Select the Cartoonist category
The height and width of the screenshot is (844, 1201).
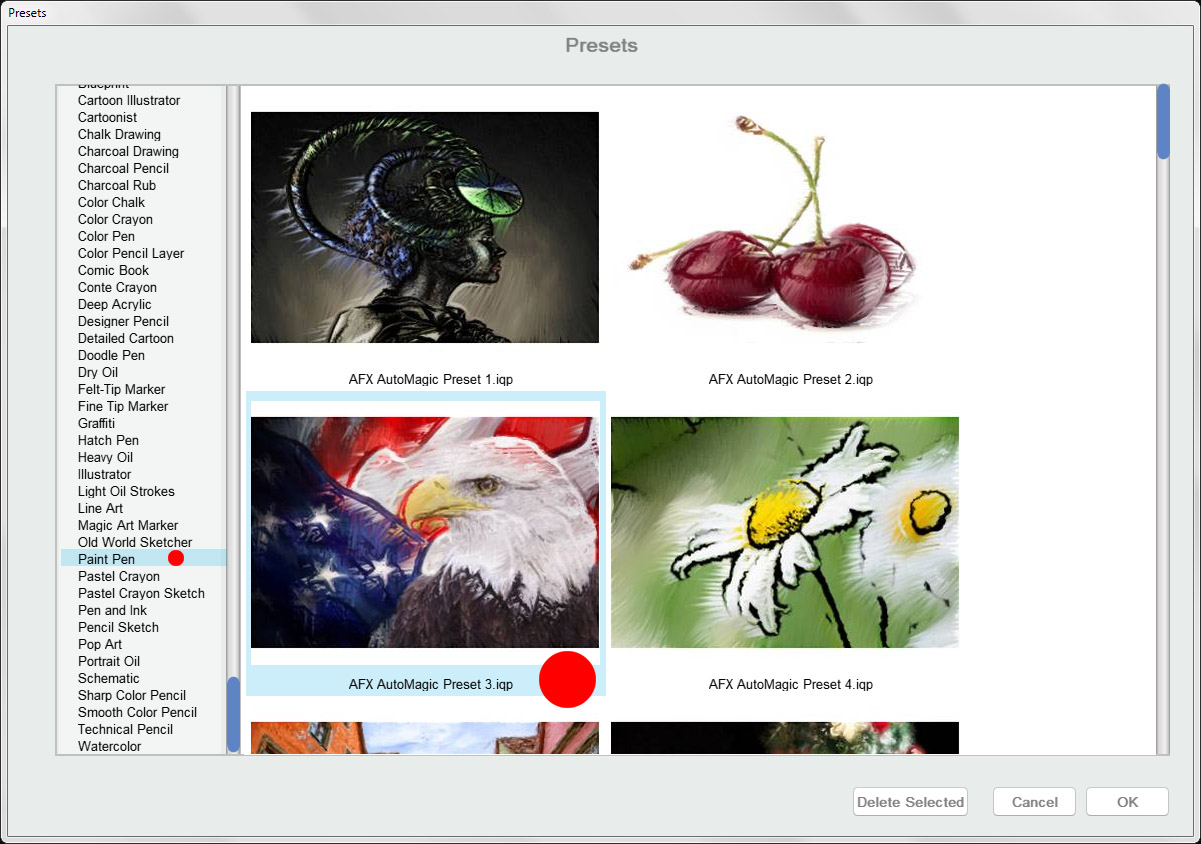click(108, 117)
